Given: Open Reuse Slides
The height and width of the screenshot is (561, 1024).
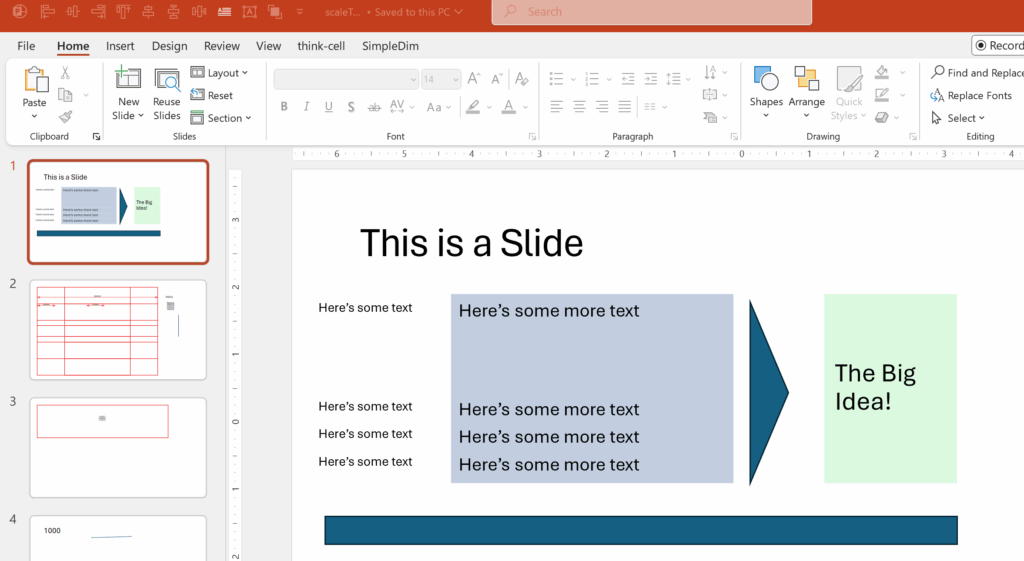Looking at the screenshot, I should (167, 95).
